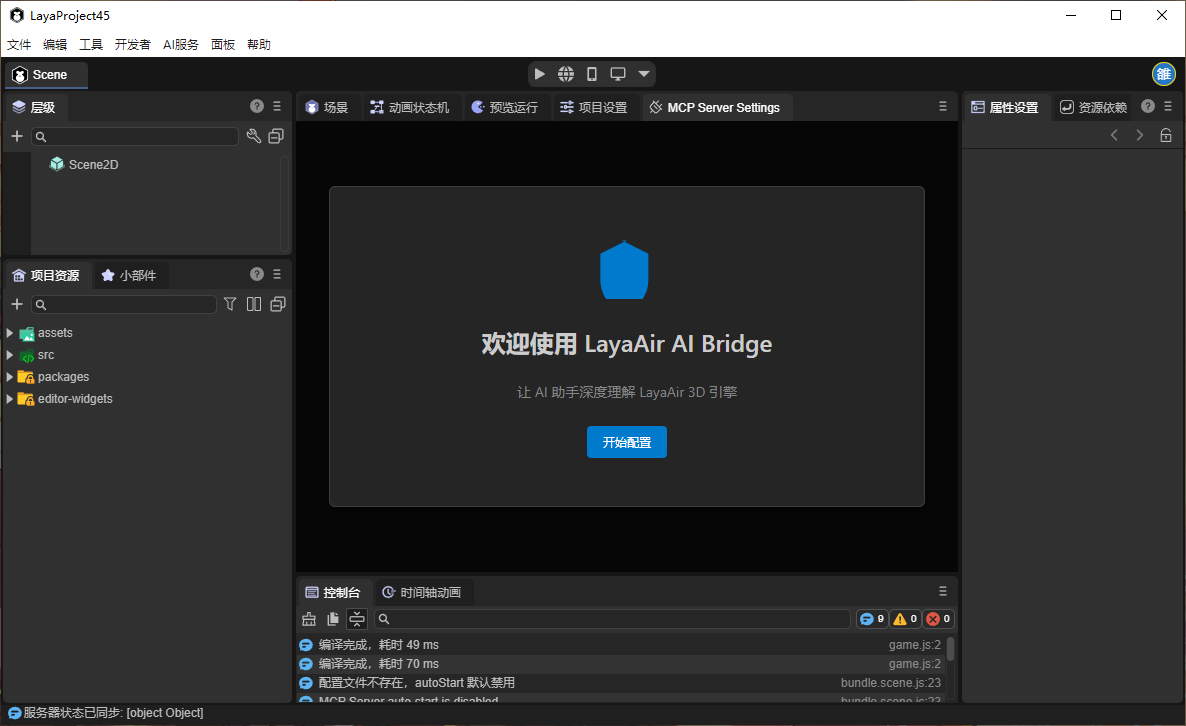The width and height of the screenshot is (1186, 726).
Task: Click the browser preview globe icon
Action: (566, 74)
